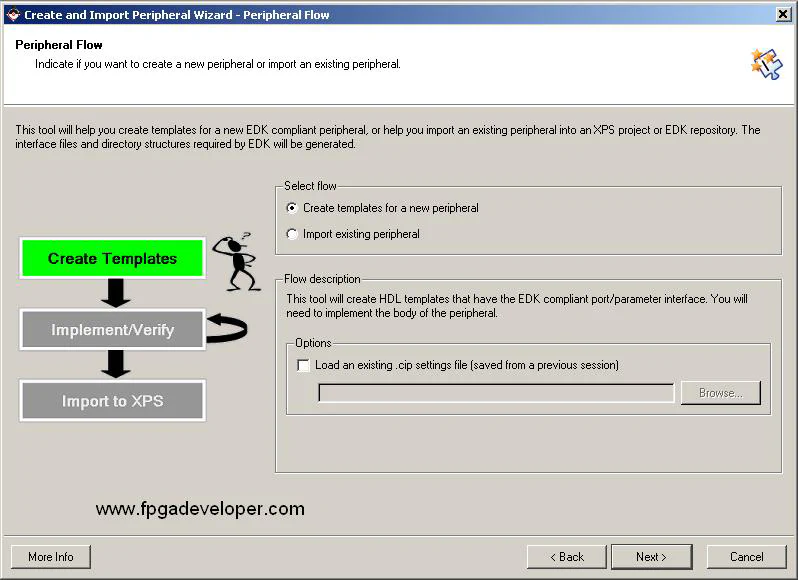The image size is (798, 580).
Task: Proceed with the Next button
Action: tap(651, 557)
